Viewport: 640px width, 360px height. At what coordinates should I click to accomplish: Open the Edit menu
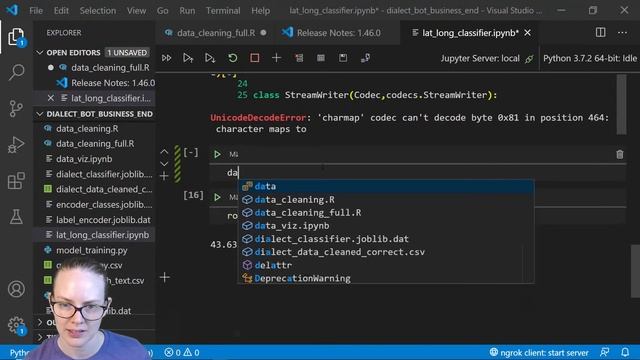tap(61, 11)
